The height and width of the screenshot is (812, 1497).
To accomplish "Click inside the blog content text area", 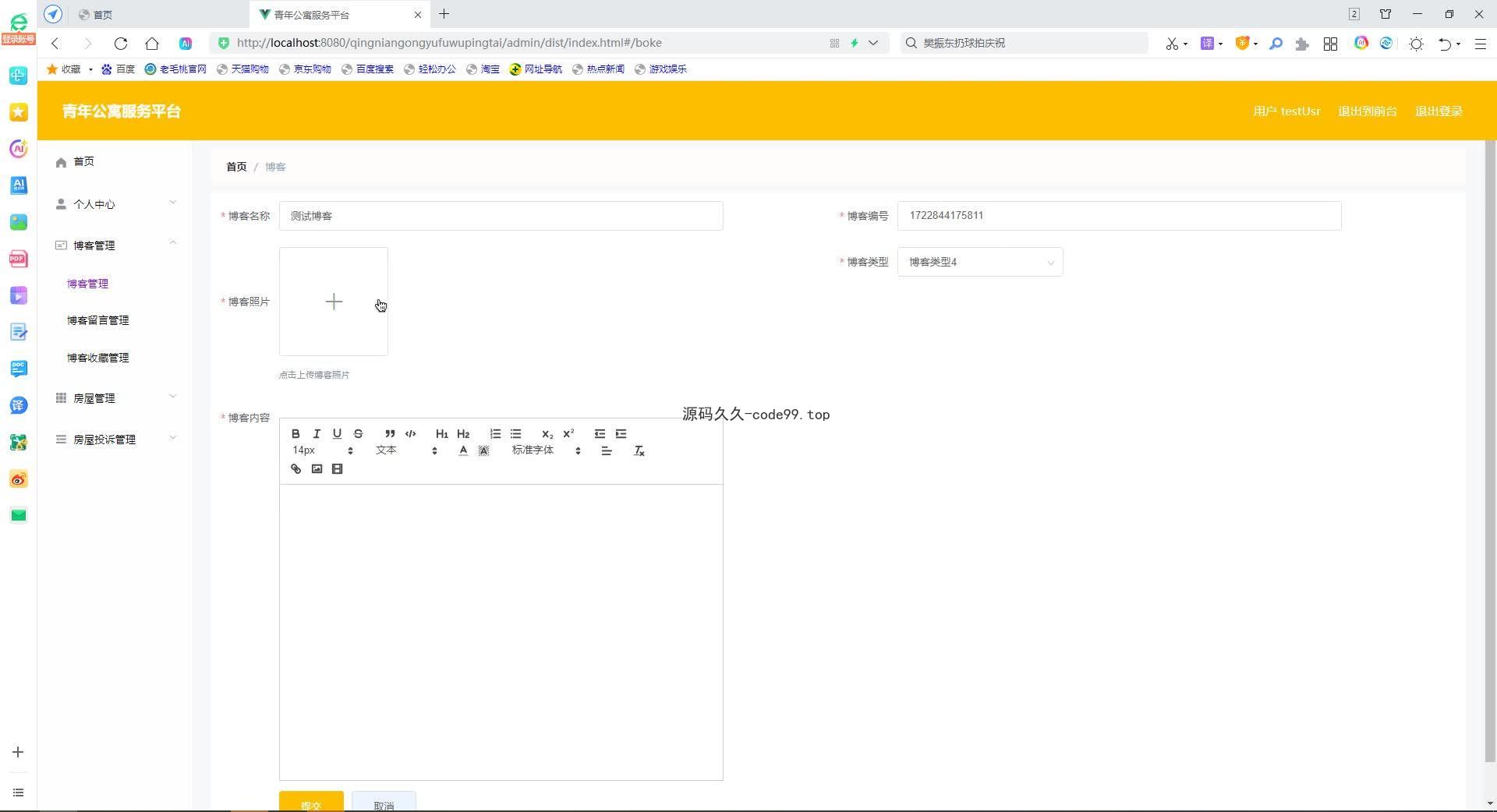I will click(x=501, y=631).
